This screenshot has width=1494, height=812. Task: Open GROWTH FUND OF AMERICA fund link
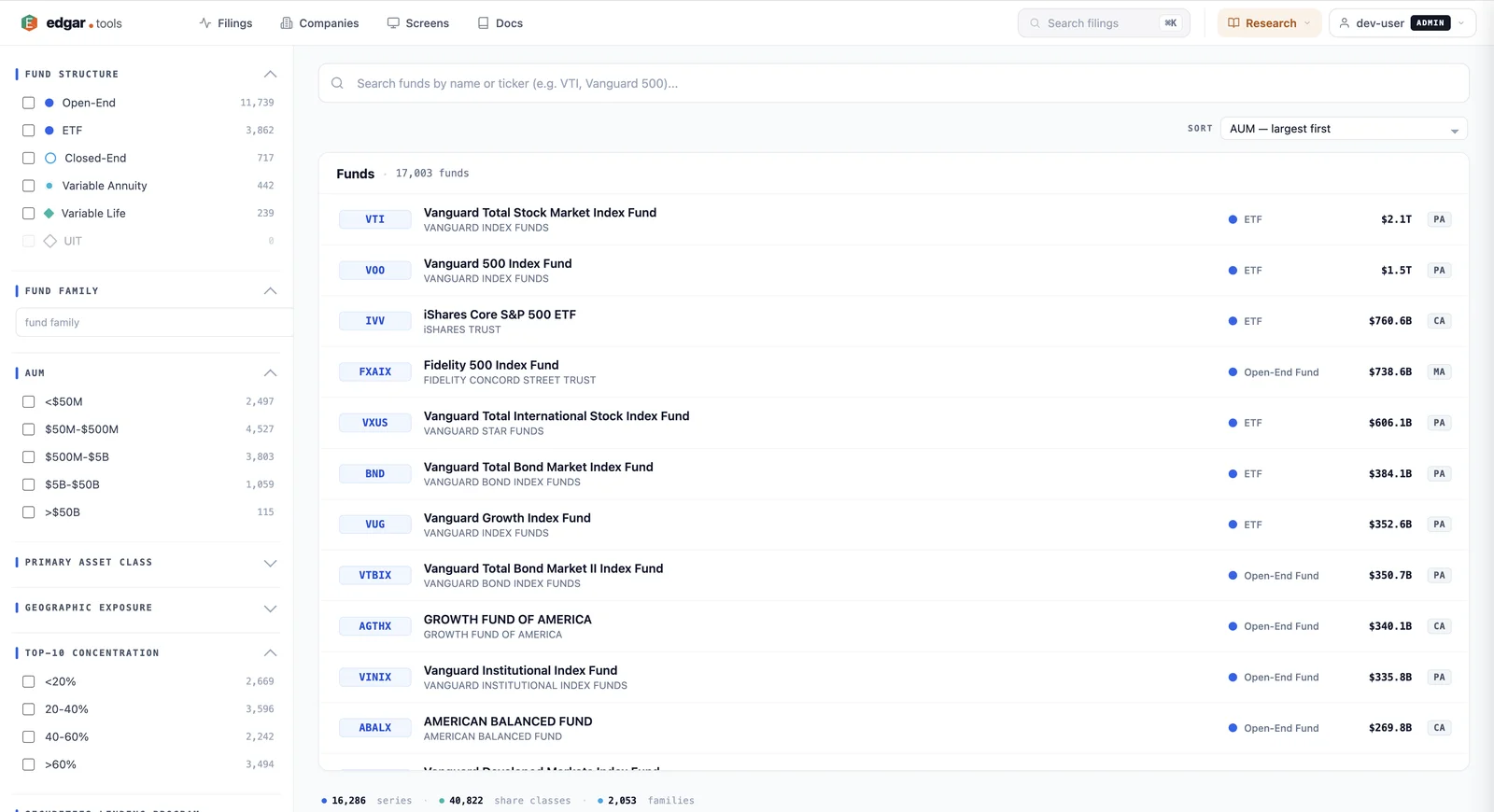click(508, 620)
